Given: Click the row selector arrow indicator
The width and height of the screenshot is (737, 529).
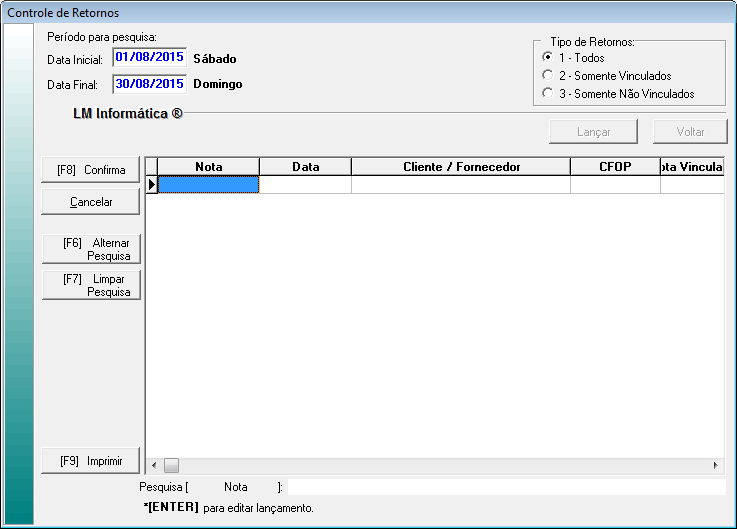Looking at the screenshot, I should tap(152, 185).
